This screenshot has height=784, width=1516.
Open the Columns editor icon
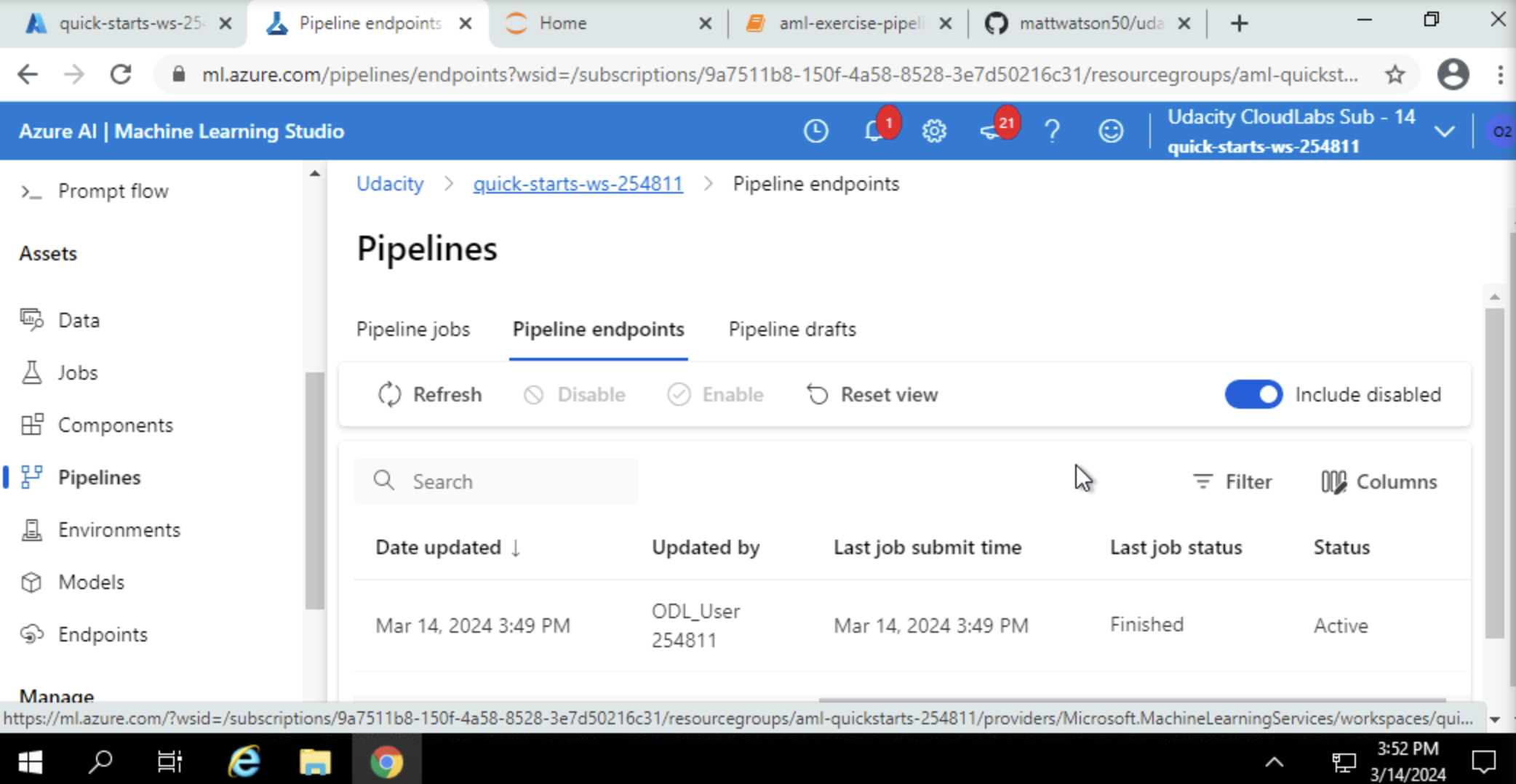pyautogui.click(x=1334, y=481)
